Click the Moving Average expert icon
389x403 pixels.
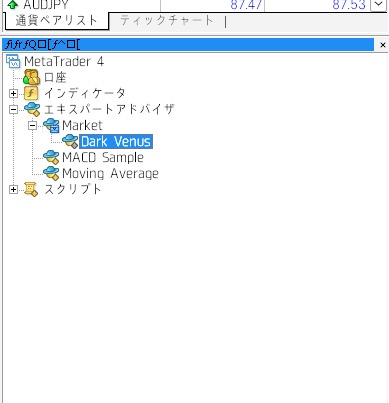click(x=51, y=173)
